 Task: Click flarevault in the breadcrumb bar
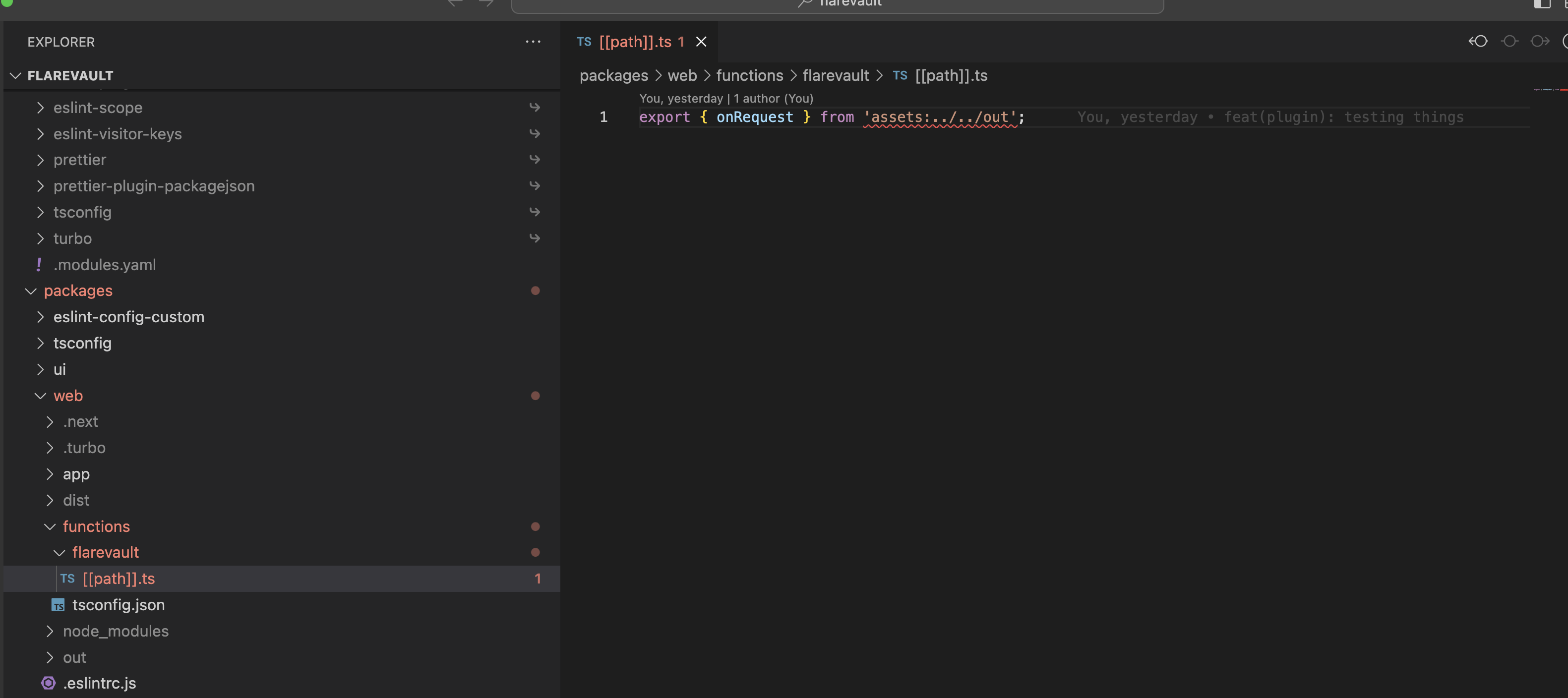point(835,75)
